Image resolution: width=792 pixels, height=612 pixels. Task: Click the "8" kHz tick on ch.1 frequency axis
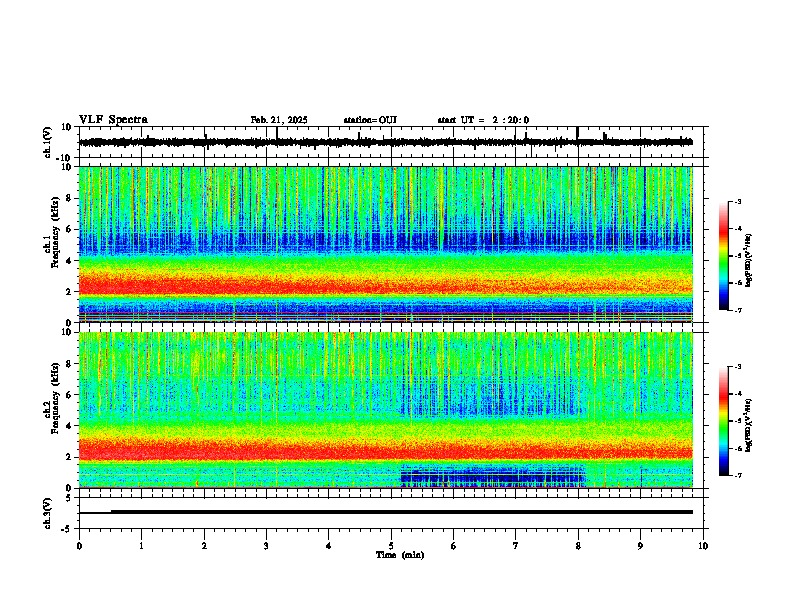(70, 198)
